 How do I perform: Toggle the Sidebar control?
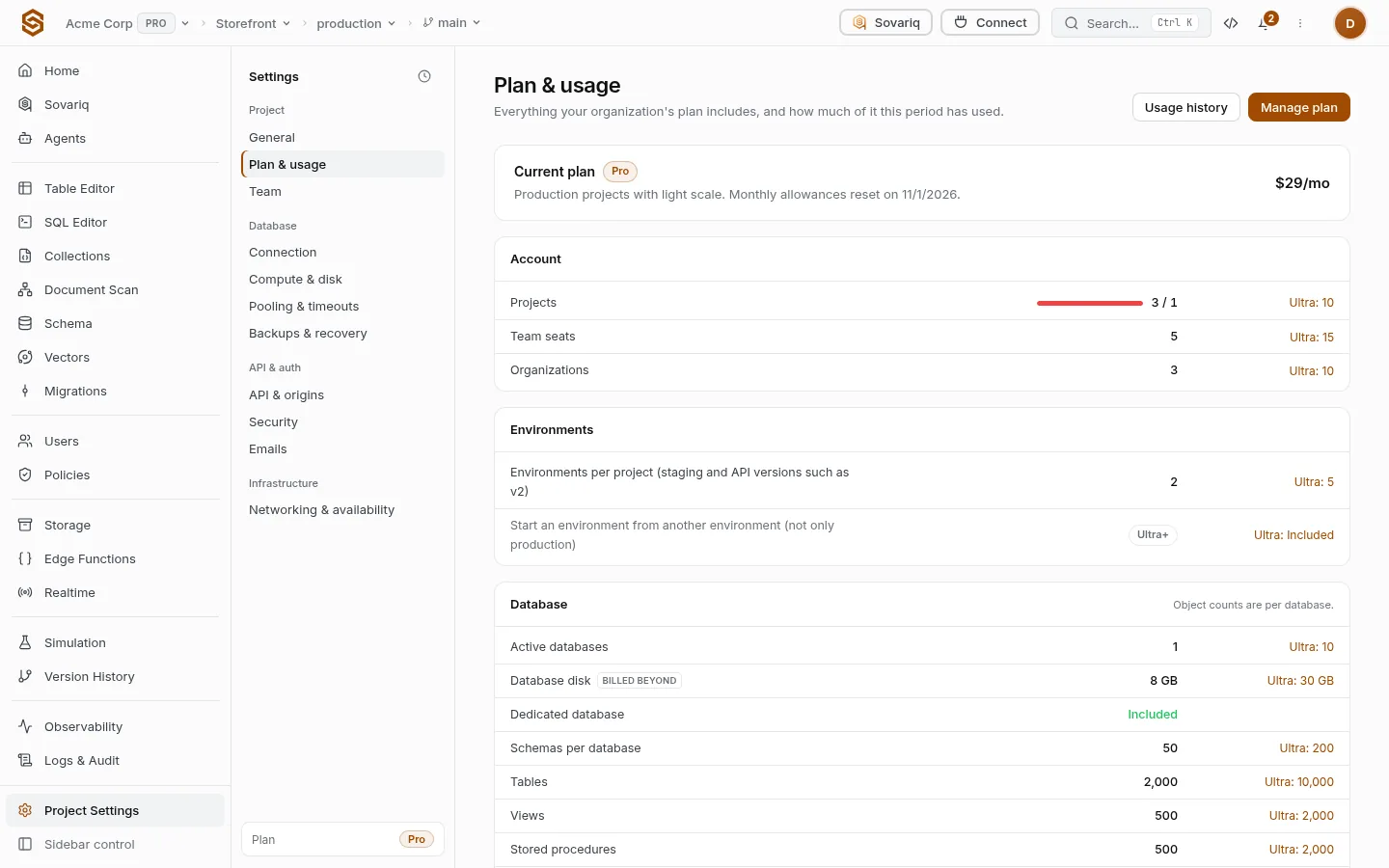pos(116,844)
